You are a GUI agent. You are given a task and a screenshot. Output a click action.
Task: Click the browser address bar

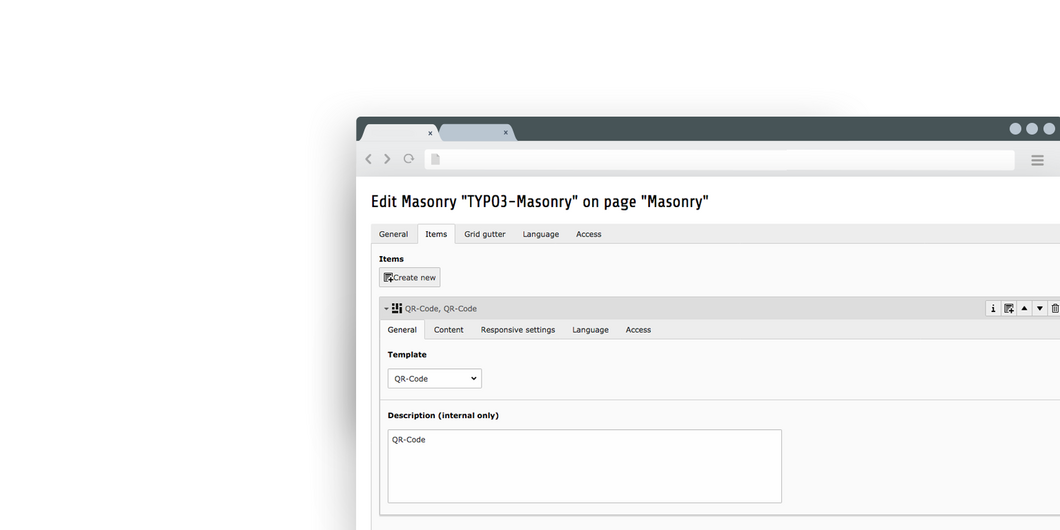(720, 160)
